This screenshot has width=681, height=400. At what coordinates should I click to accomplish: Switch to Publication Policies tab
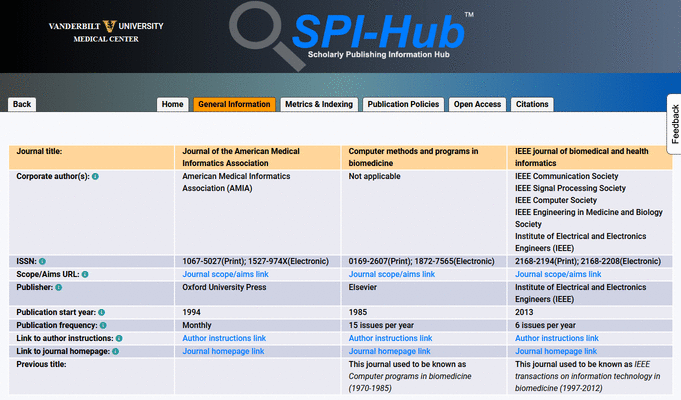click(403, 104)
